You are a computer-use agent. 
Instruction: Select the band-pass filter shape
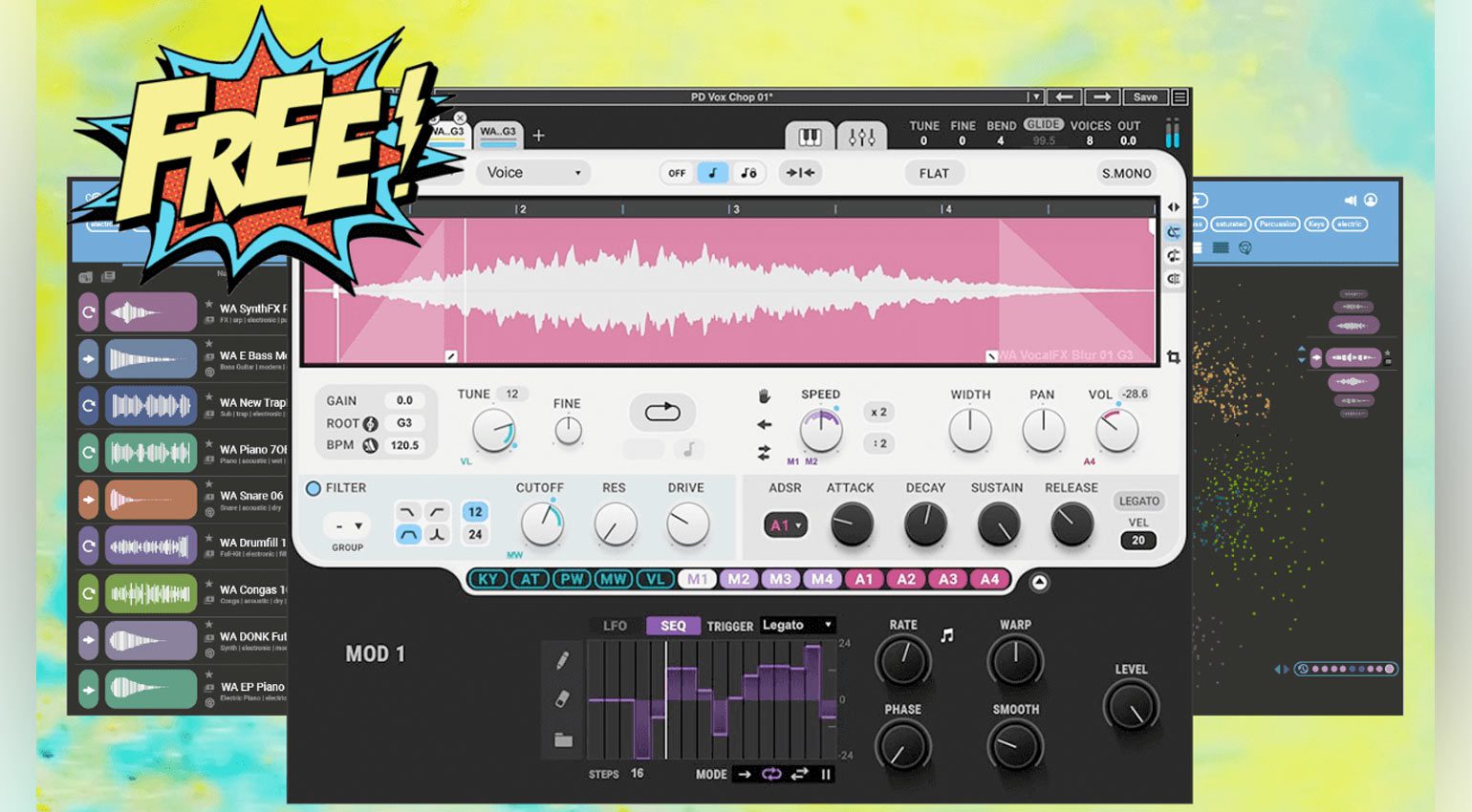point(407,535)
